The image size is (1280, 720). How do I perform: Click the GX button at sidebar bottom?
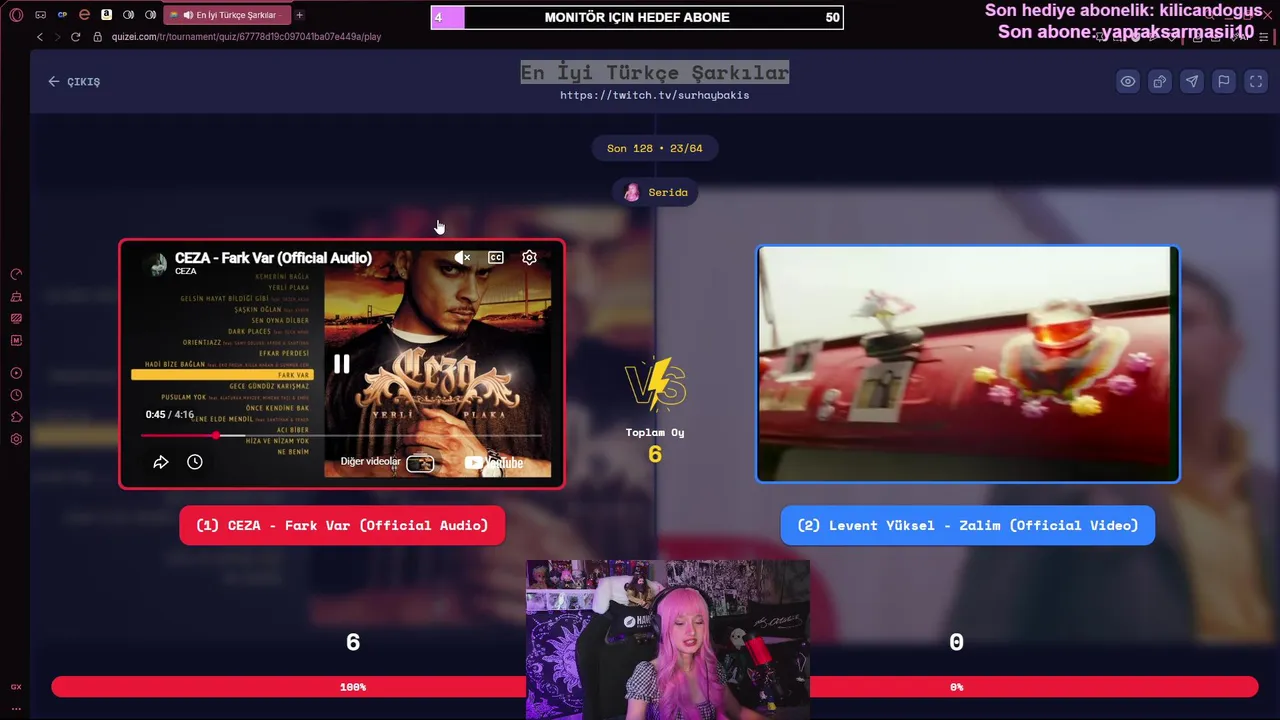click(x=16, y=687)
